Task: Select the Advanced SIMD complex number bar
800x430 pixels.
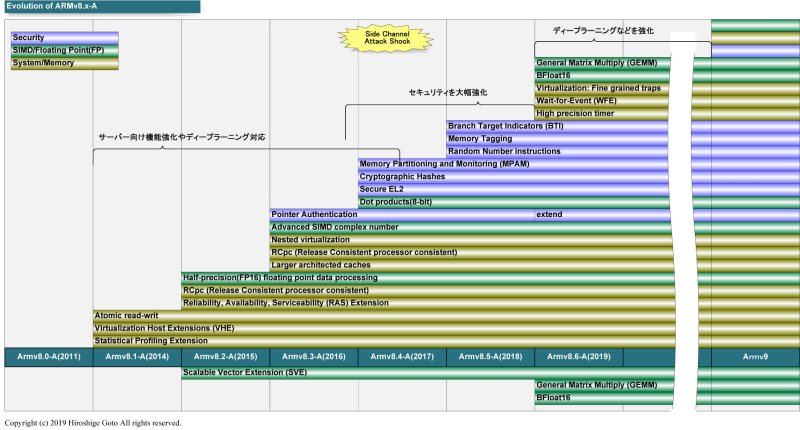Action: coord(470,227)
